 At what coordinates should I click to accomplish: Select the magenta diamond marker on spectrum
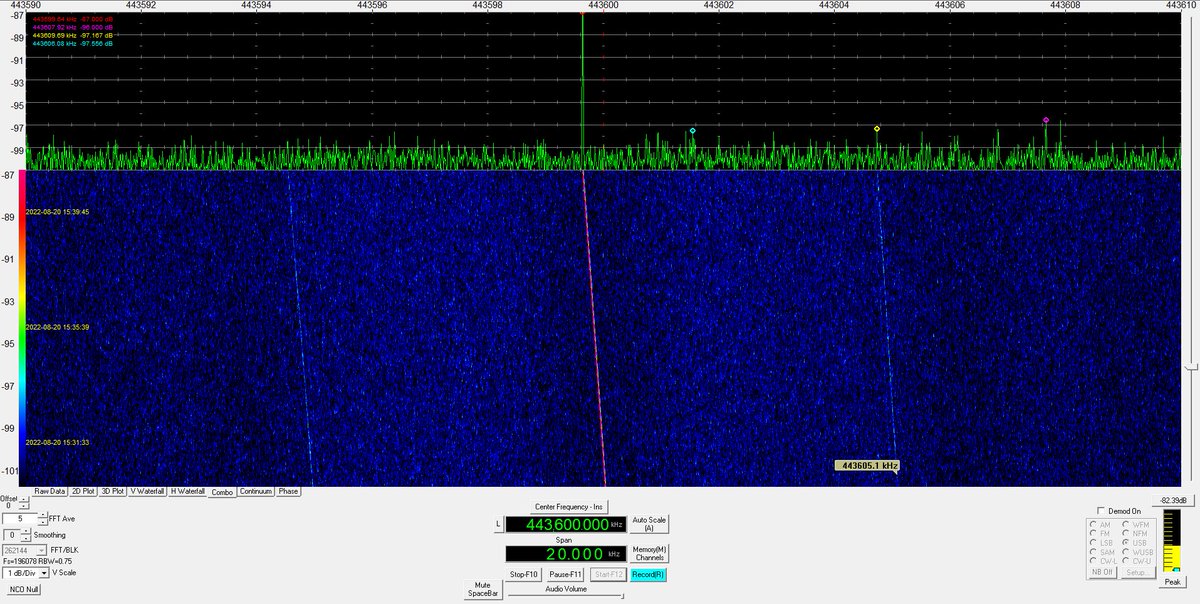(x=1046, y=120)
